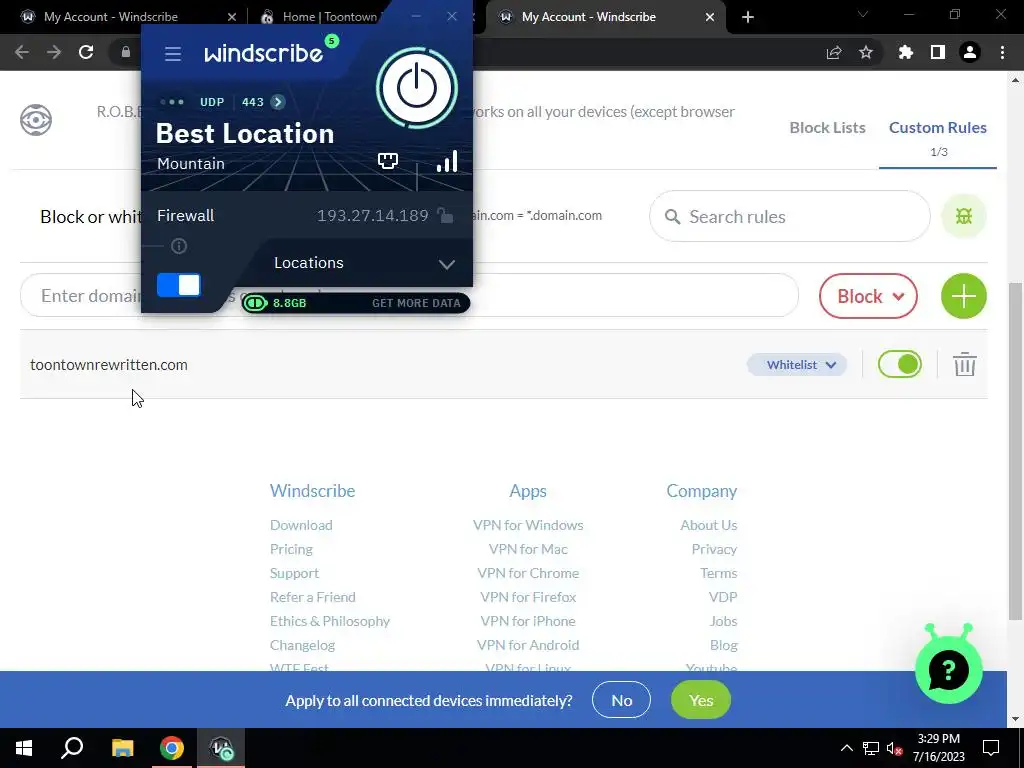Open the Jobs footer link
This screenshot has height=768, width=1024.
point(724,621)
